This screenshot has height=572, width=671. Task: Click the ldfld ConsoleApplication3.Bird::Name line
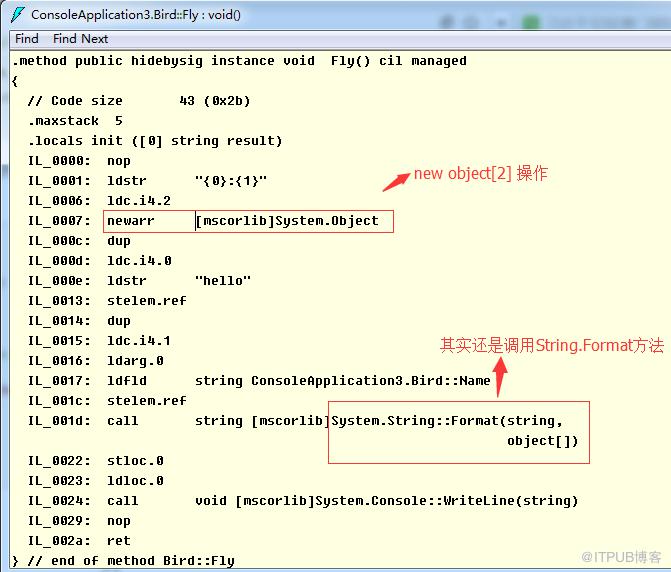(x=259, y=381)
